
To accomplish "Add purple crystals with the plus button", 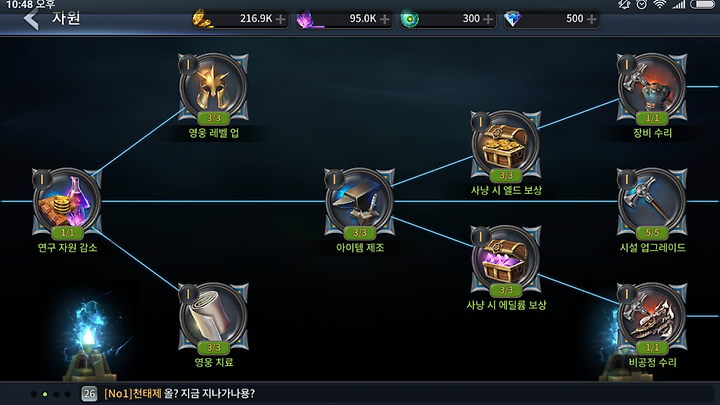I will pos(385,19).
